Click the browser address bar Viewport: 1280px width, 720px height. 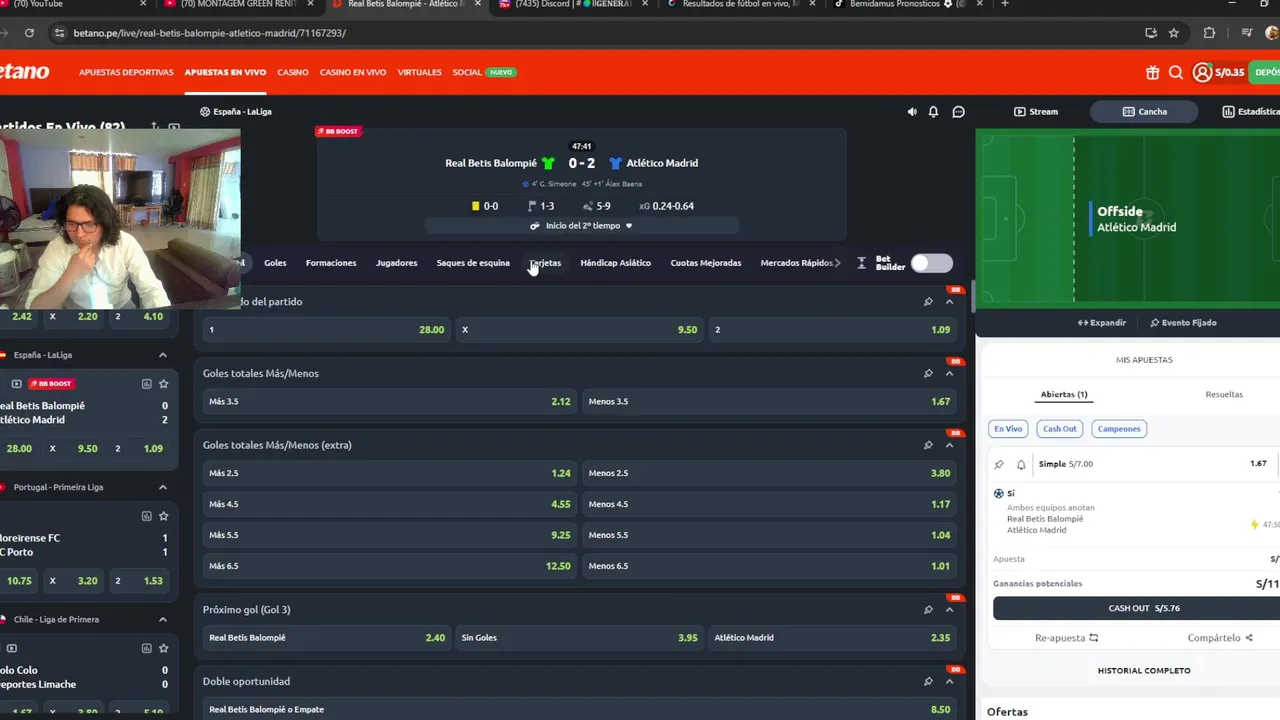600,33
